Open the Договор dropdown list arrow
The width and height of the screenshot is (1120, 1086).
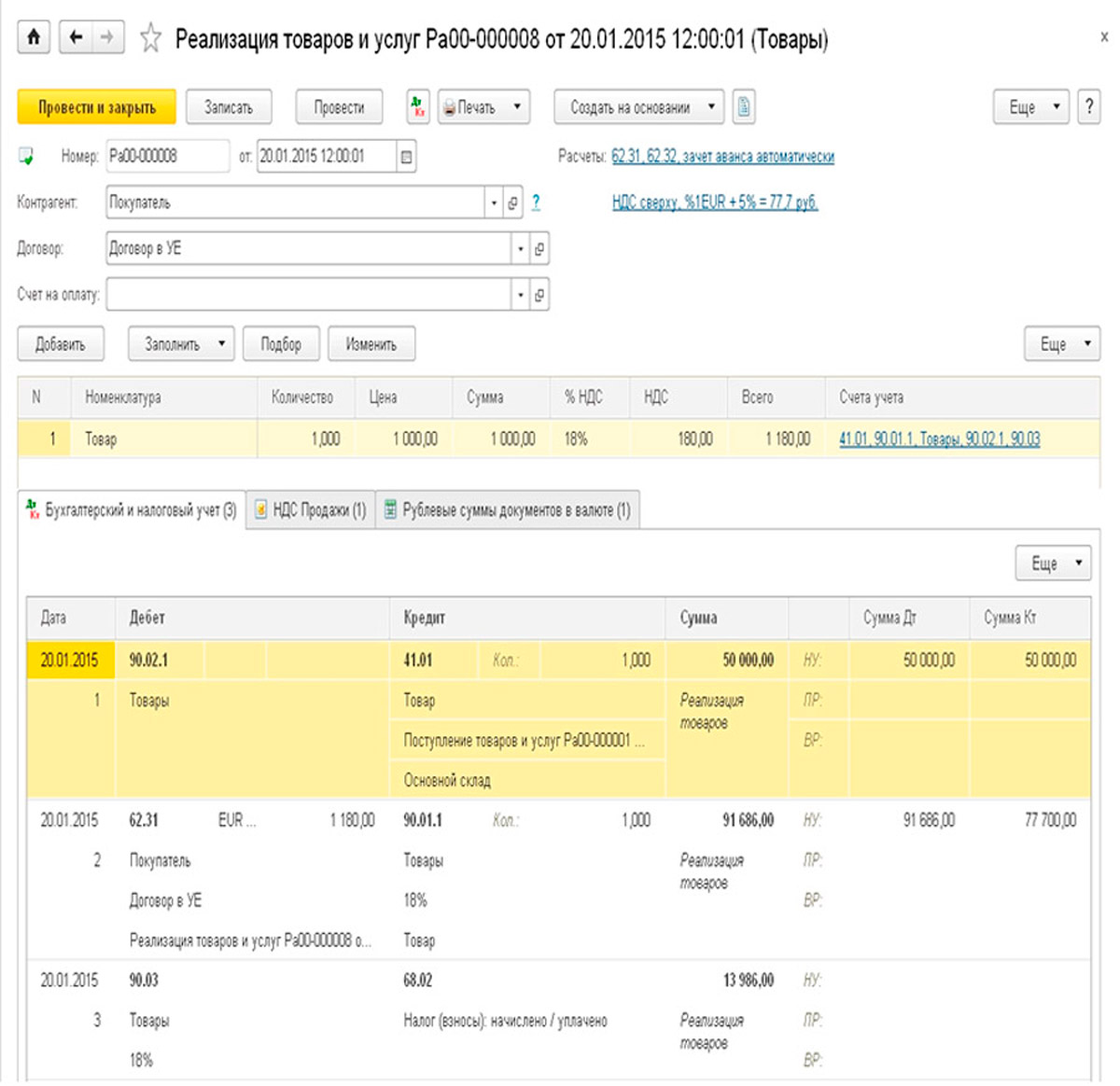(x=520, y=249)
